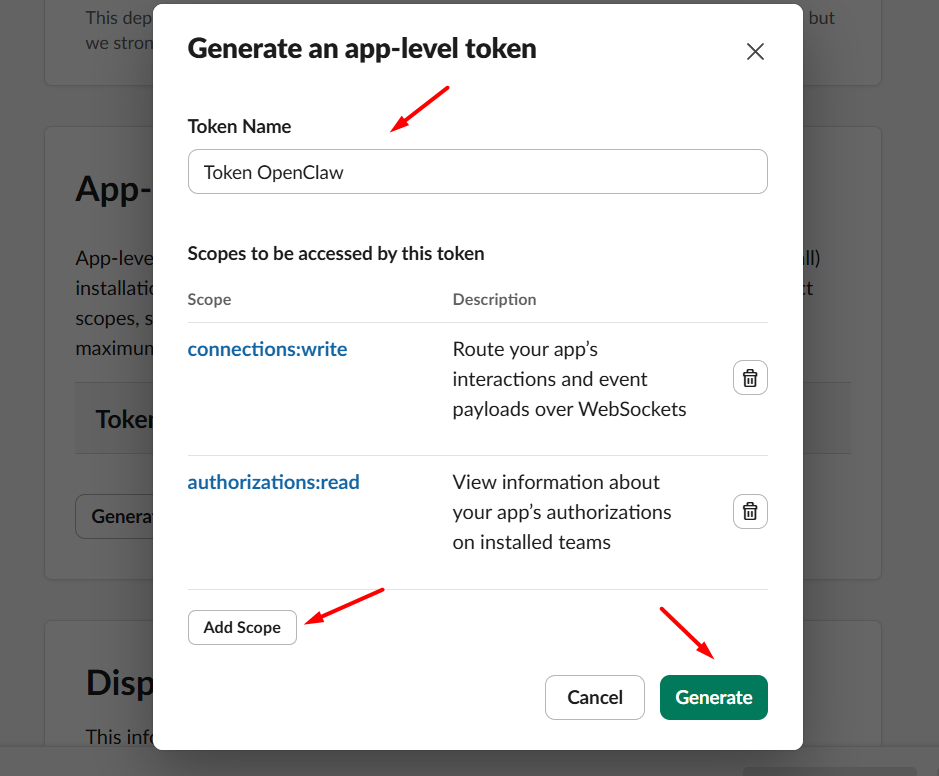Click the authorizations:read description text

561,512
